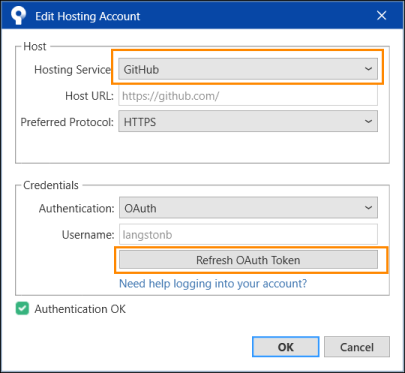Click the Host URL github.com field
The width and height of the screenshot is (405, 373).
click(248, 96)
